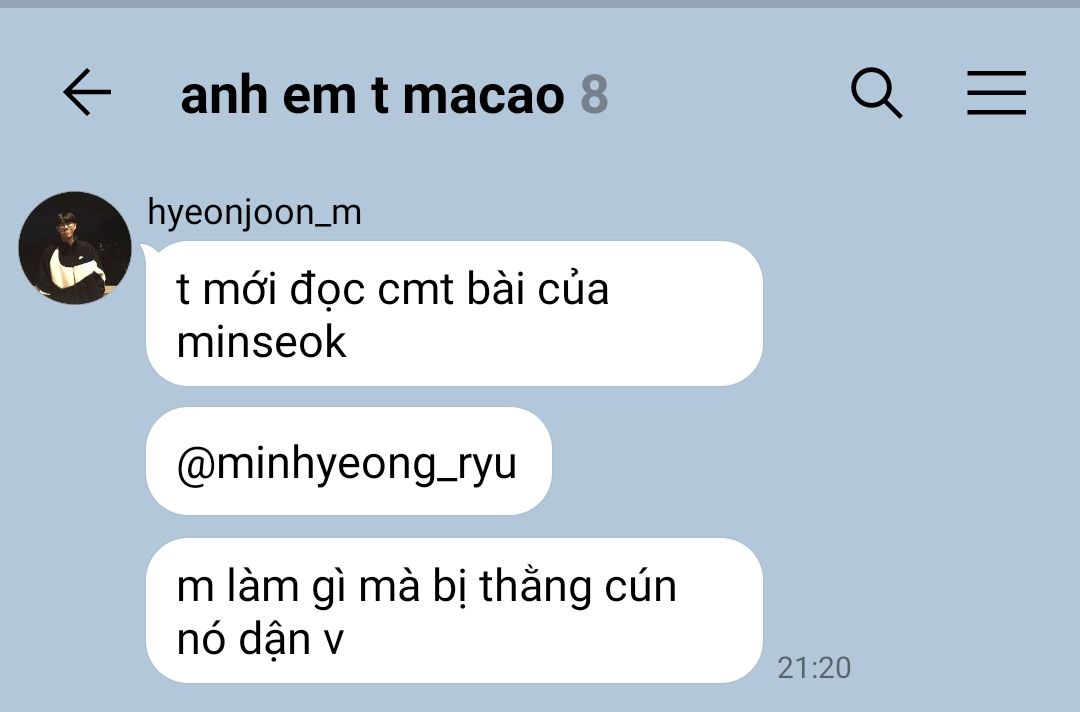This screenshot has height=712, width=1080.
Task: Tap the 21:20 timestamp
Action: [814, 668]
